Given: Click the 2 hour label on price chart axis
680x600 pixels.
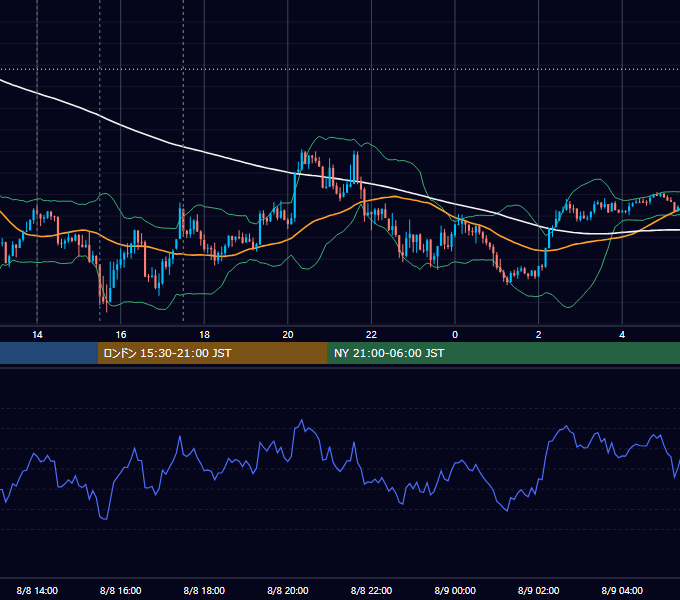Looking at the screenshot, I should [539, 335].
